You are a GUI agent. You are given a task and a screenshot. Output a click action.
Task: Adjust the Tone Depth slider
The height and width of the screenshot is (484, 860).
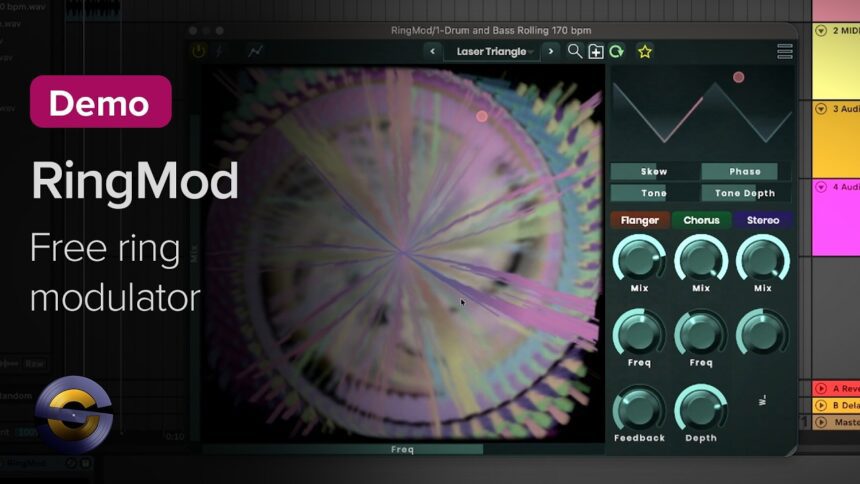point(745,193)
